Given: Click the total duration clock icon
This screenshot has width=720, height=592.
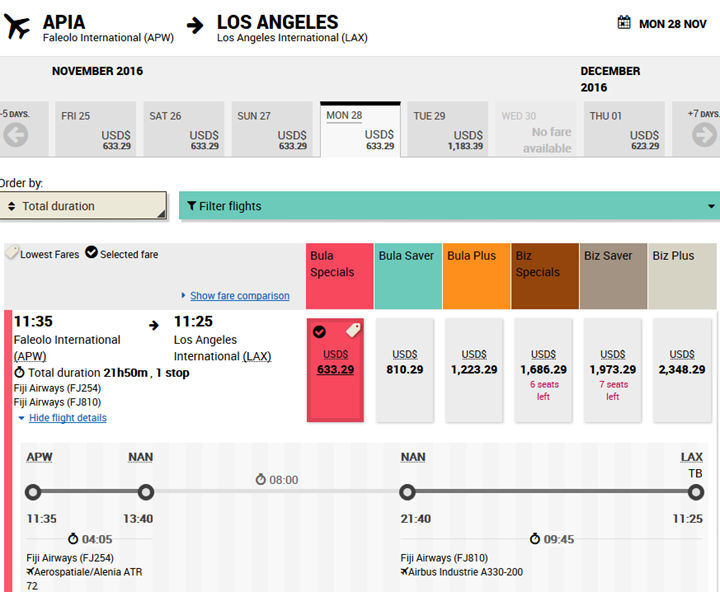Looking at the screenshot, I should point(19,373).
